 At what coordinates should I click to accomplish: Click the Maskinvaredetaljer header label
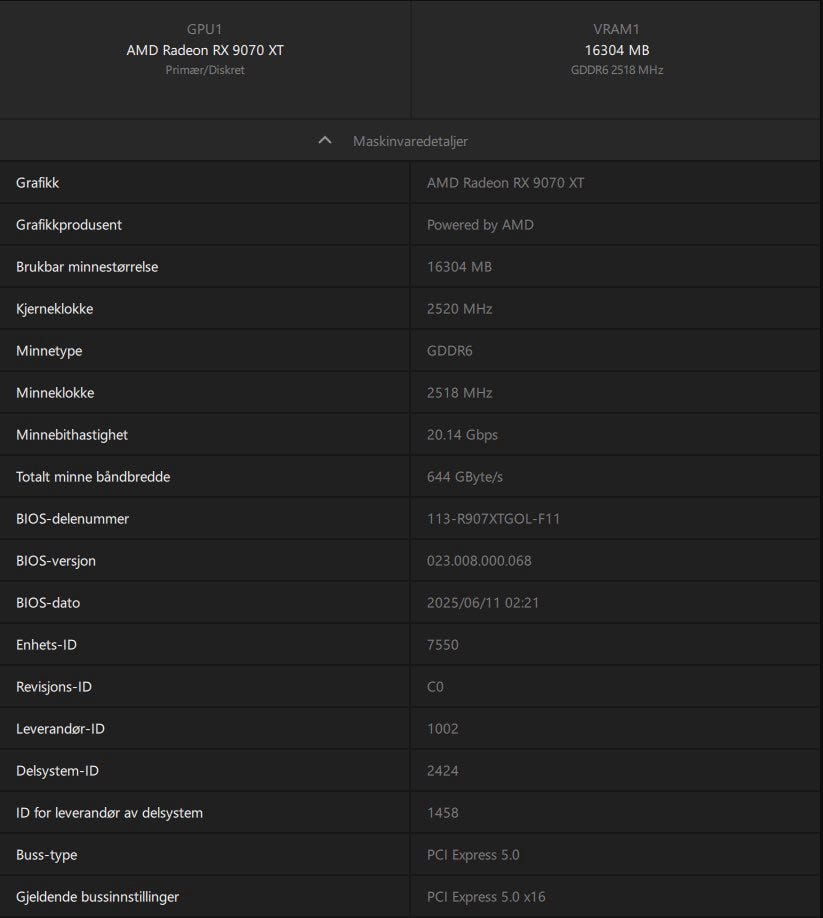click(x=410, y=141)
